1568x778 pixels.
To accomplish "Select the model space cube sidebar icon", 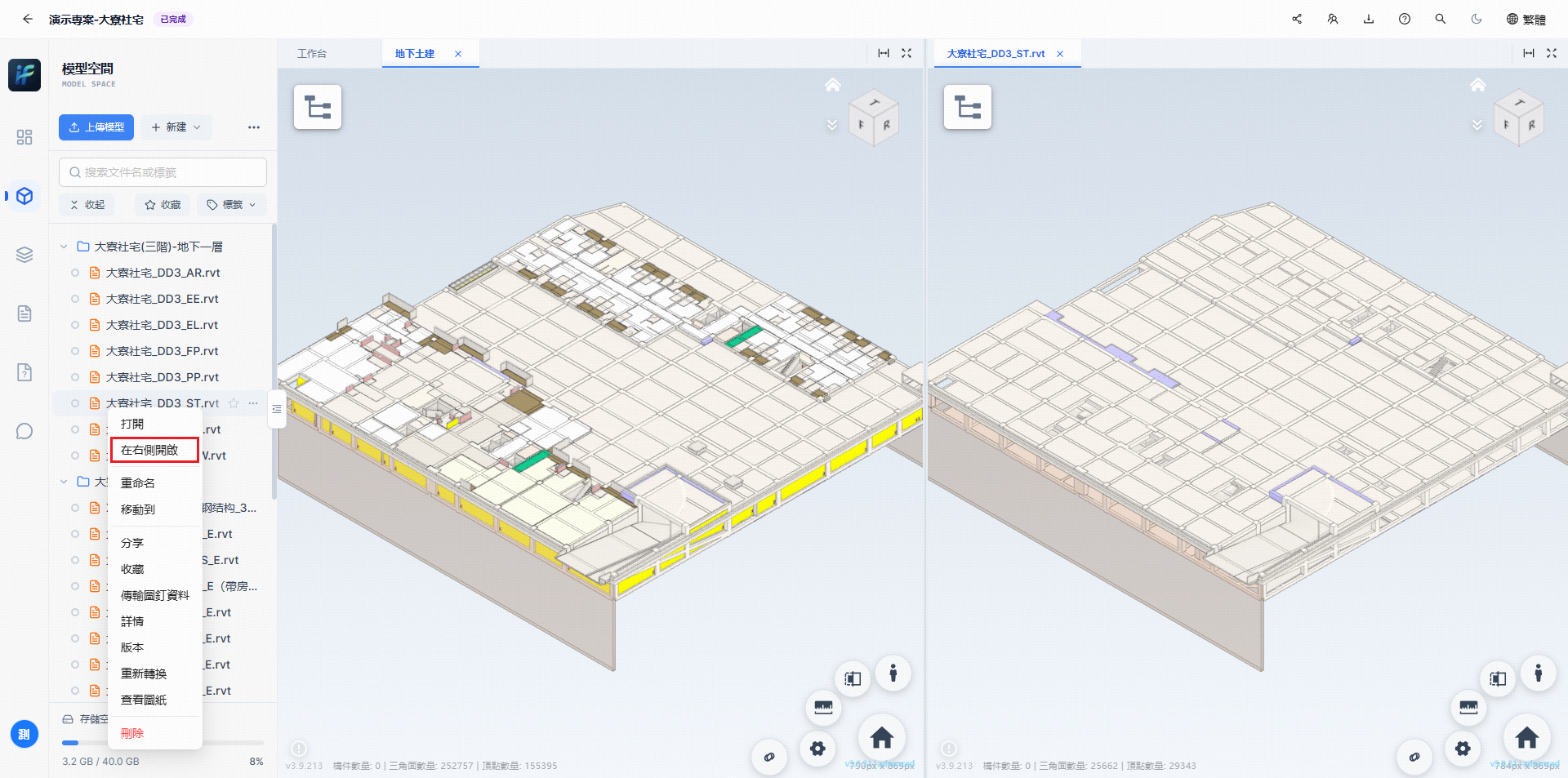I will pos(24,196).
